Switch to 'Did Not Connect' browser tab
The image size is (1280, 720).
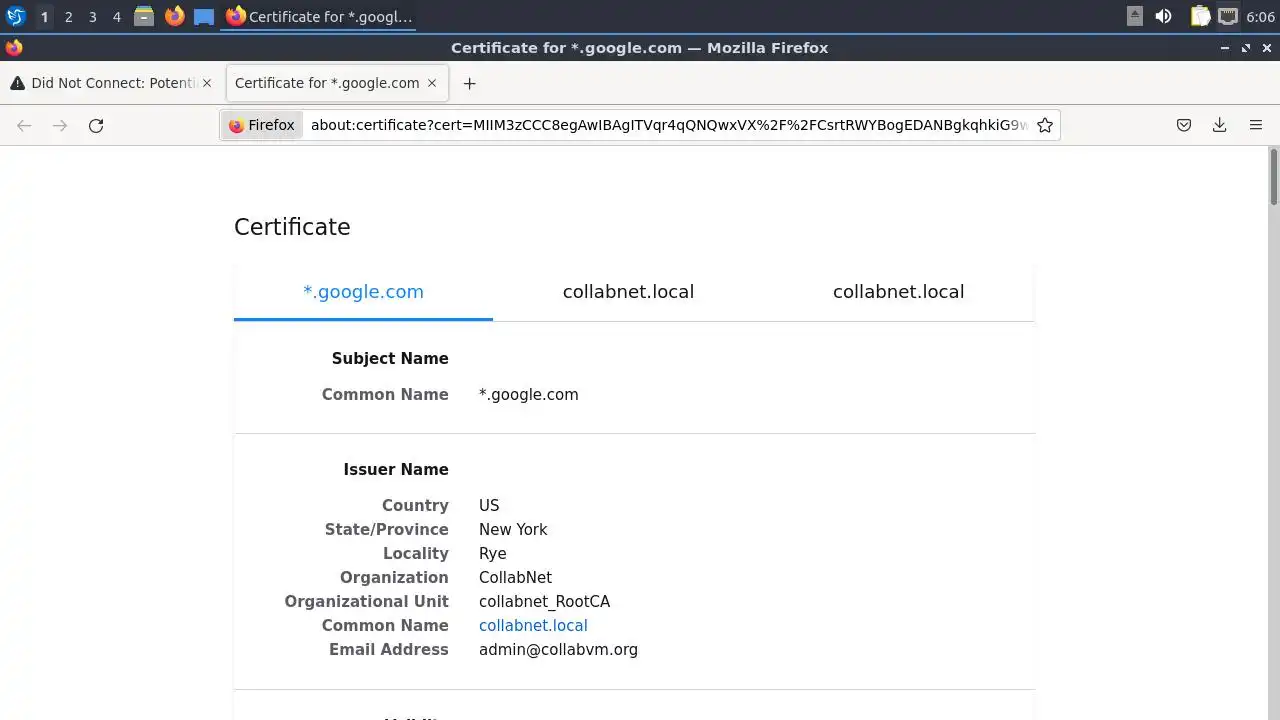pyautogui.click(x=112, y=83)
